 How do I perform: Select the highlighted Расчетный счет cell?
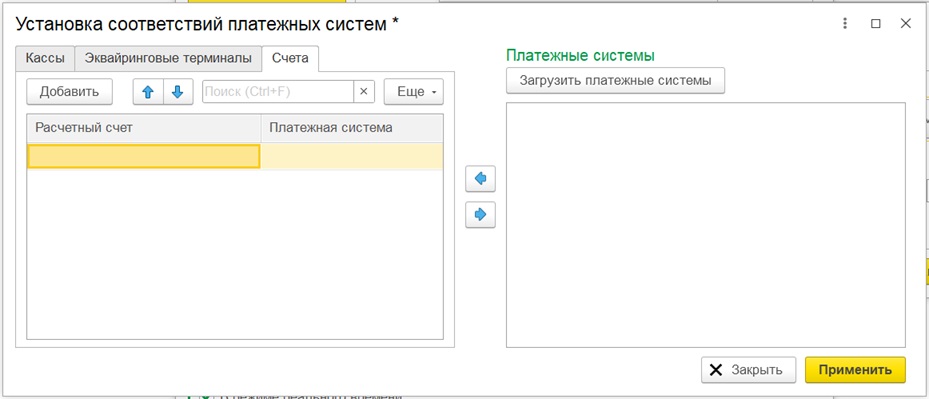[x=144, y=157]
